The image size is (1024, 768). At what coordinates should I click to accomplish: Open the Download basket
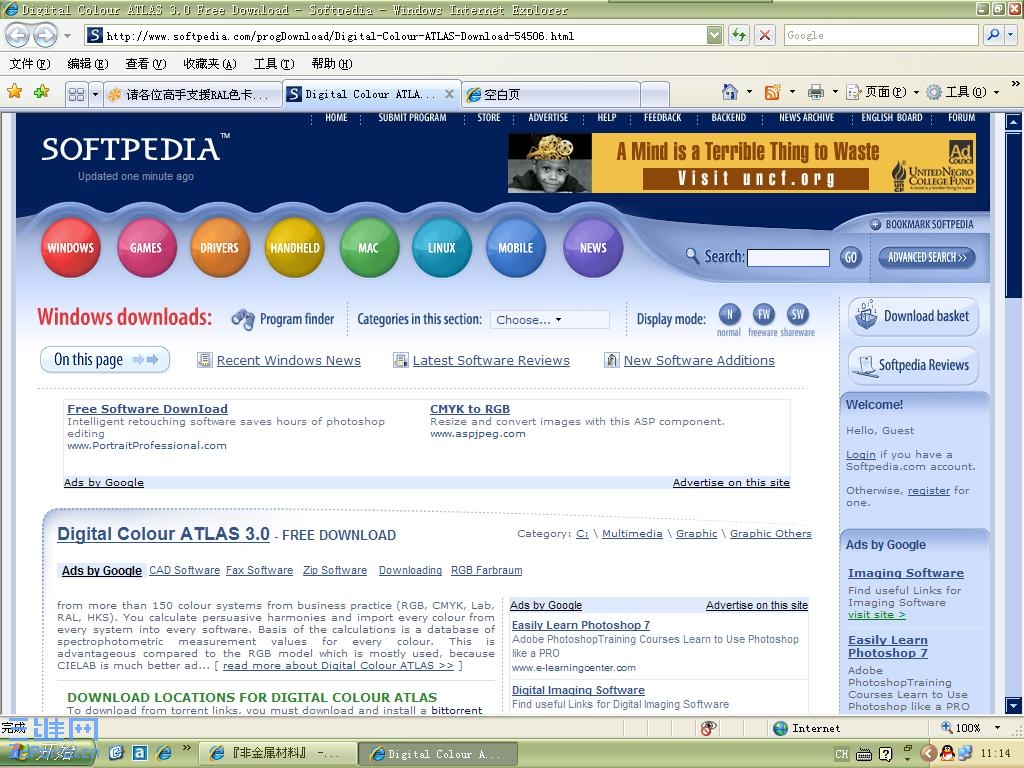pos(914,317)
